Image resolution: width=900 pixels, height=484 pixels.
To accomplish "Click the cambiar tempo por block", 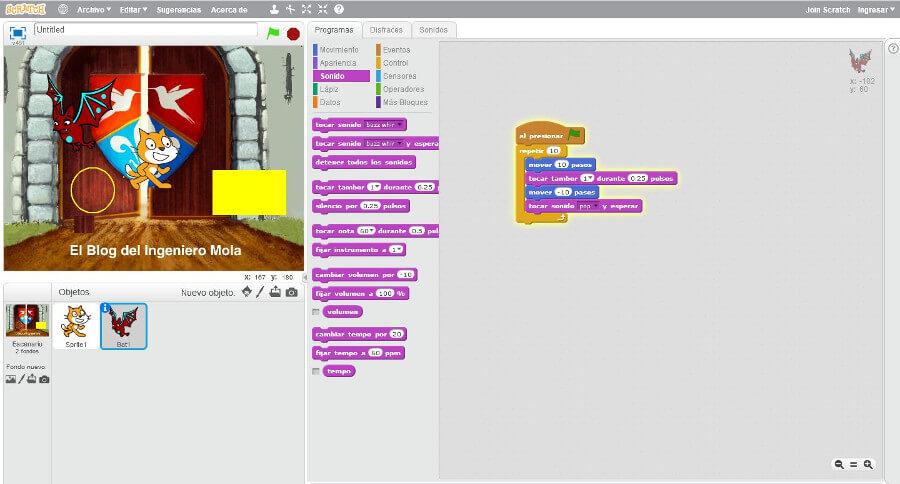I will tap(359, 334).
